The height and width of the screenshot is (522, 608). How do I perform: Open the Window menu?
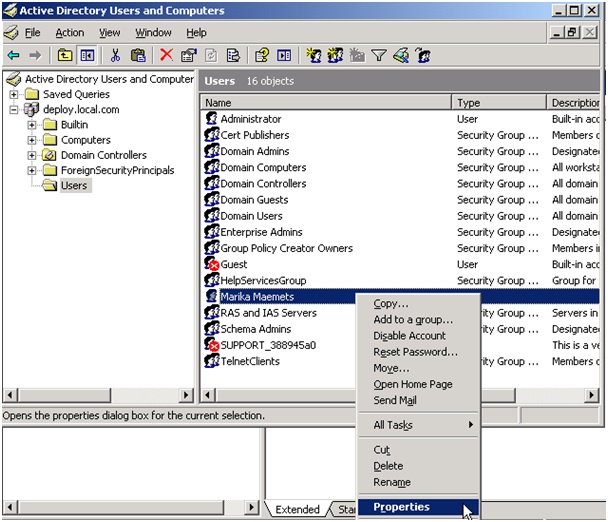click(153, 33)
